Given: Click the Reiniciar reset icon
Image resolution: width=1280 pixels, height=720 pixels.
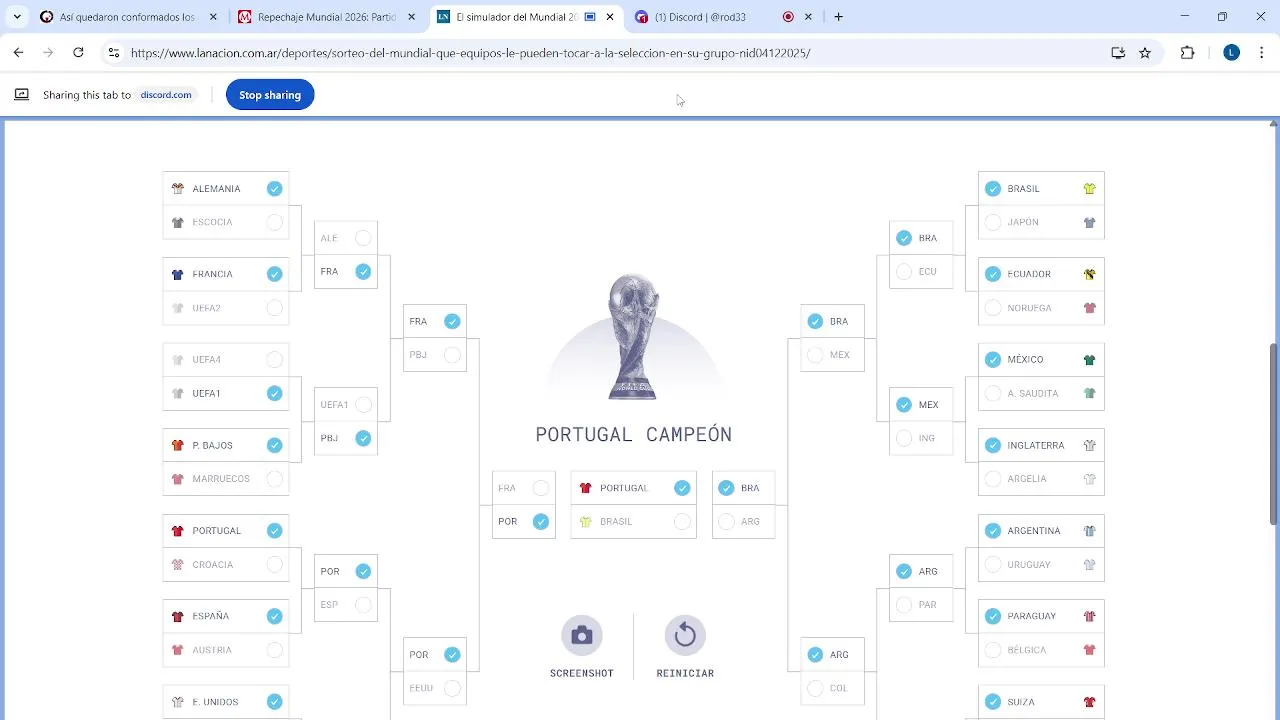Looking at the screenshot, I should [x=685, y=635].
